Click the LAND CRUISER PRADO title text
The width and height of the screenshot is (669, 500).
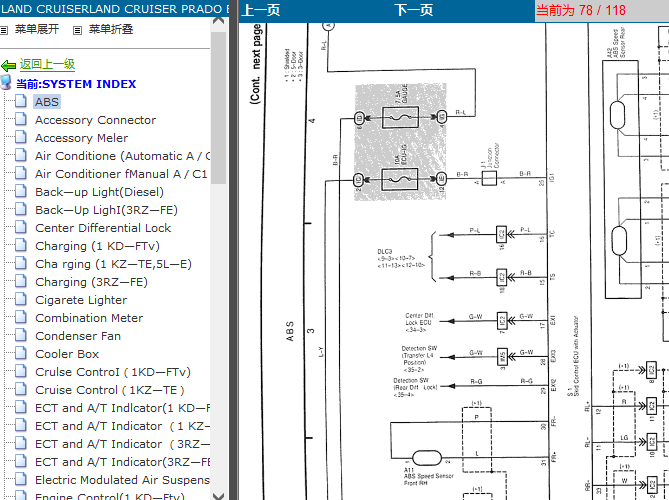point(114,9)
